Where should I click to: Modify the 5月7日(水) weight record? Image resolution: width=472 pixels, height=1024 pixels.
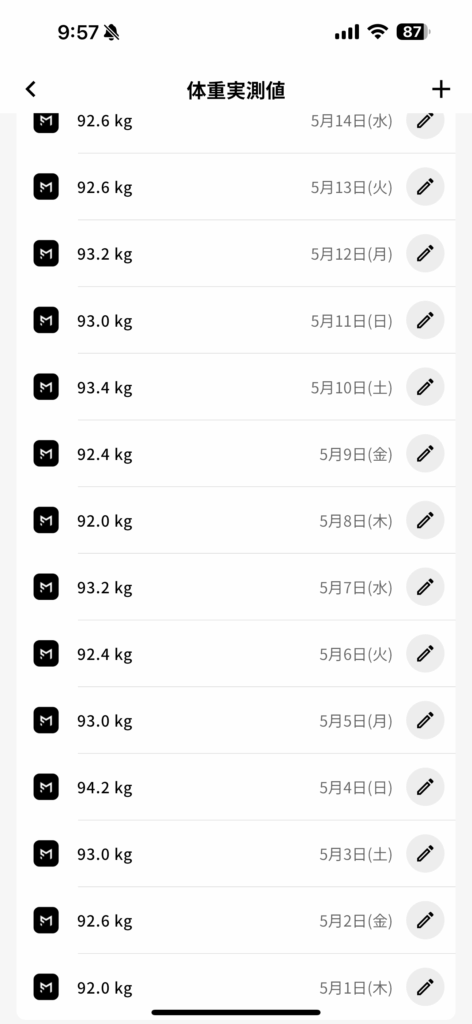(425, 587)
